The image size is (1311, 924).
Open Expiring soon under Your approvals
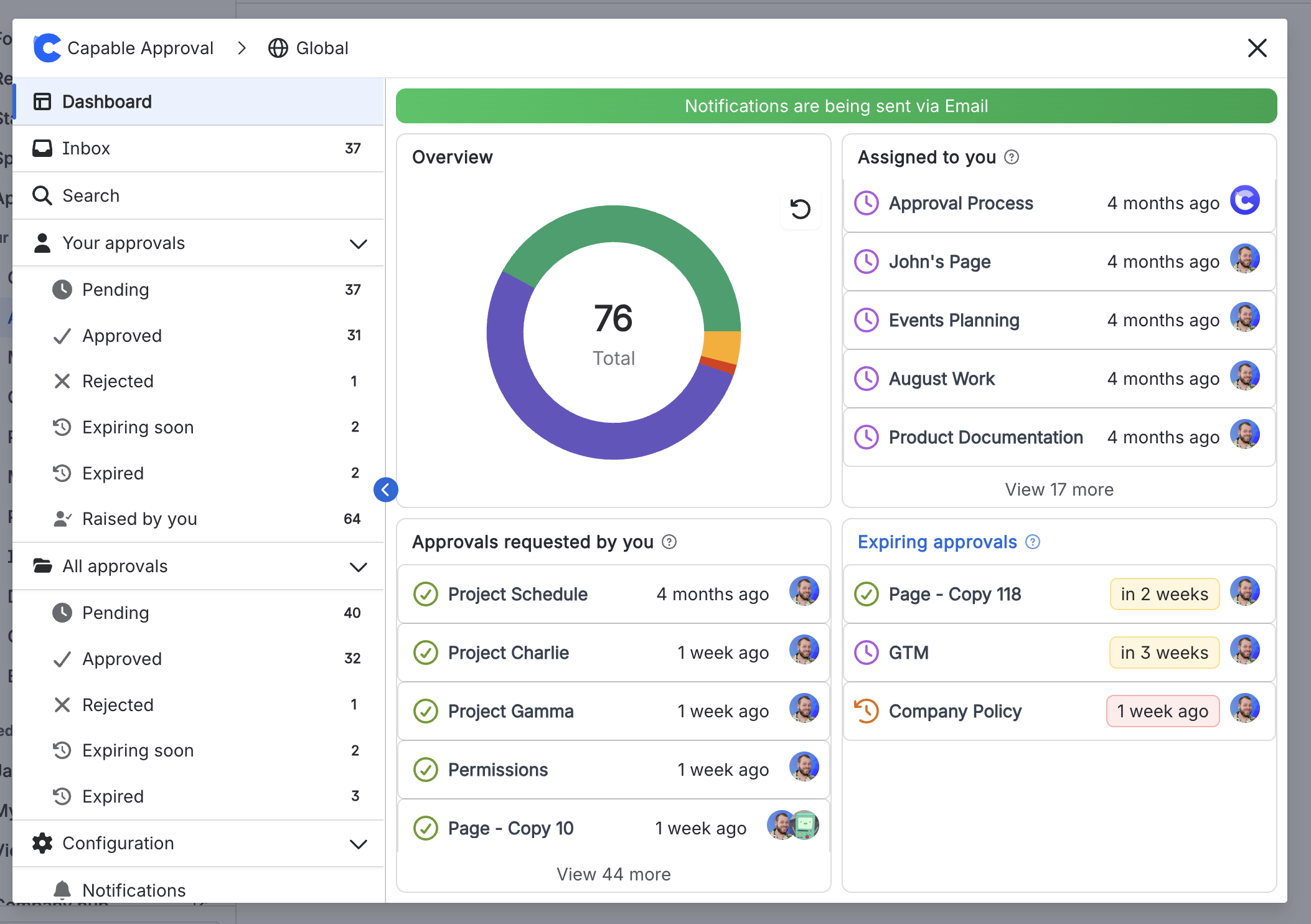138,428
